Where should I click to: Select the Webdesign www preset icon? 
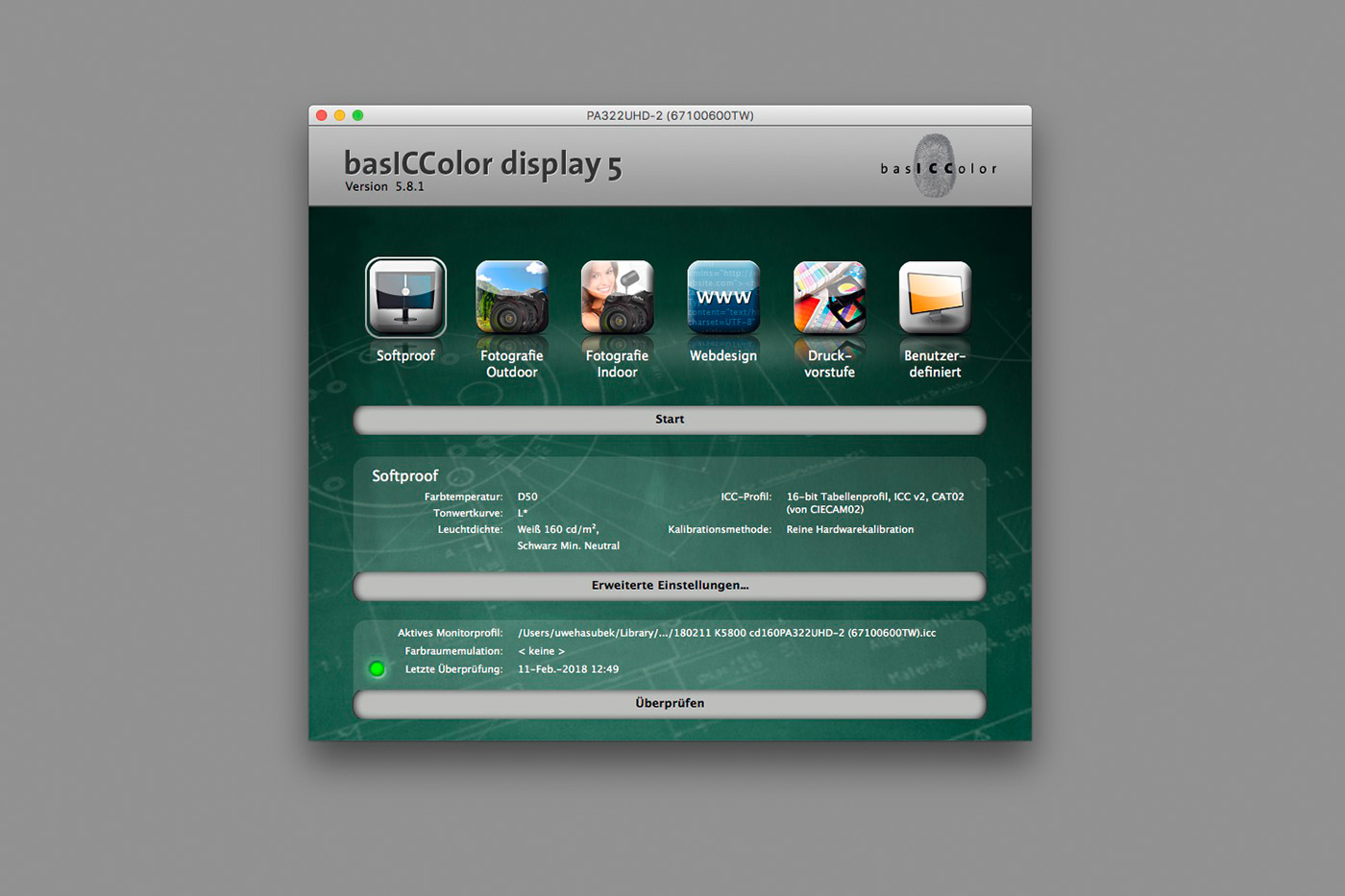[x=723, y=298]
